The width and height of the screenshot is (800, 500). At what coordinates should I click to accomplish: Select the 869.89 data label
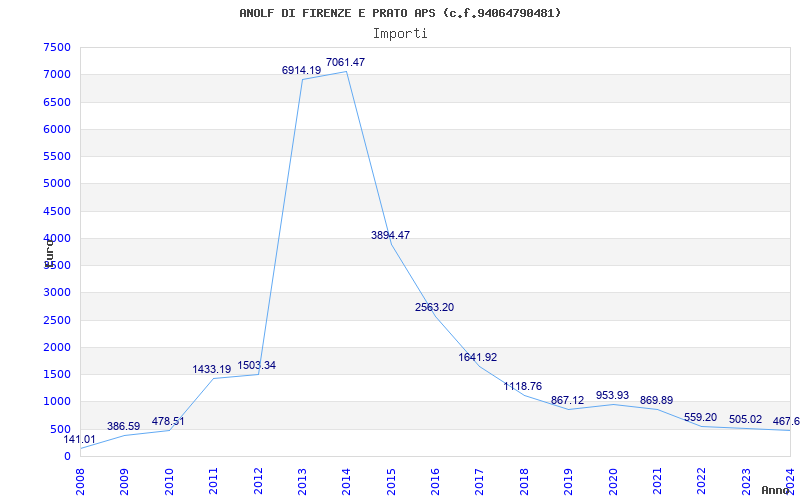[x=657, y=401]
